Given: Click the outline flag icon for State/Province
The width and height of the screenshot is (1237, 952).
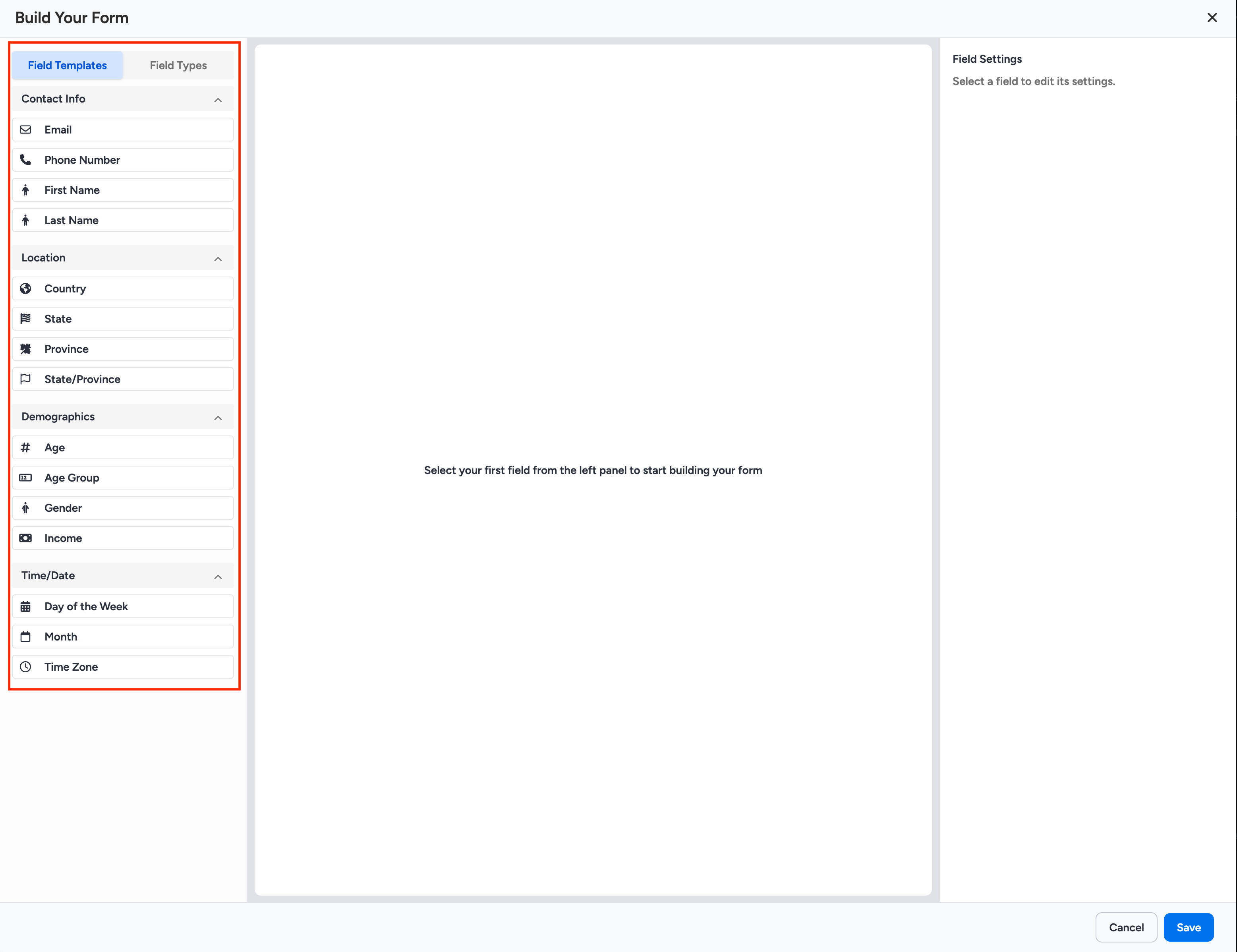Looking at the screenshot, I should tap(25, 379).
